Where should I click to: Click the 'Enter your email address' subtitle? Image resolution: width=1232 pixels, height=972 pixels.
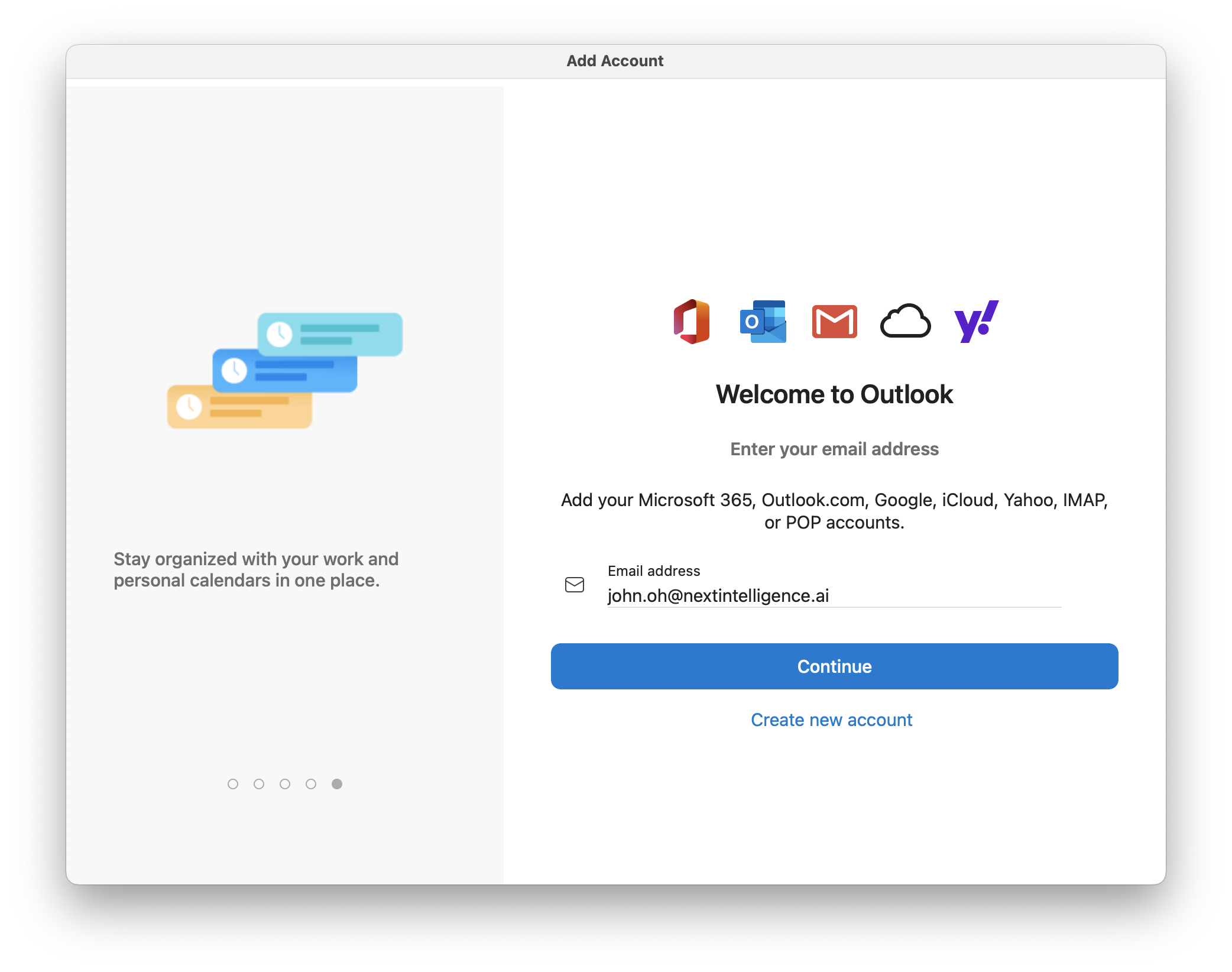click(x=834, y=449)
